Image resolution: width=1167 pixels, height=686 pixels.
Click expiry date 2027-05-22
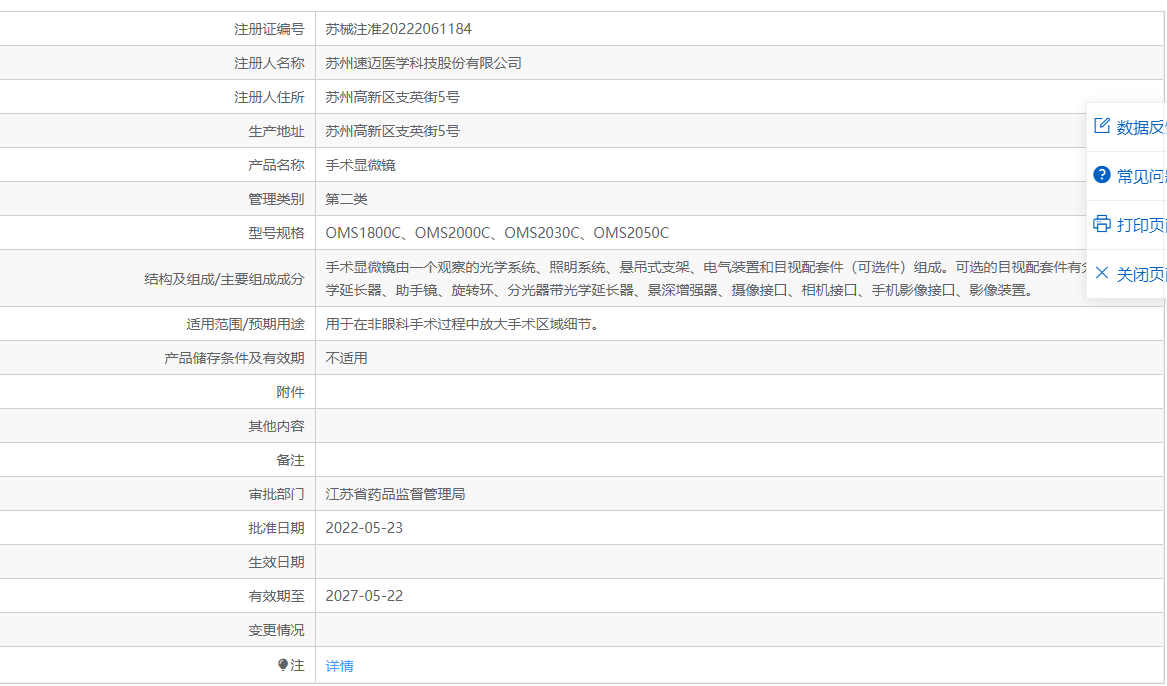[x=364, y=596]
